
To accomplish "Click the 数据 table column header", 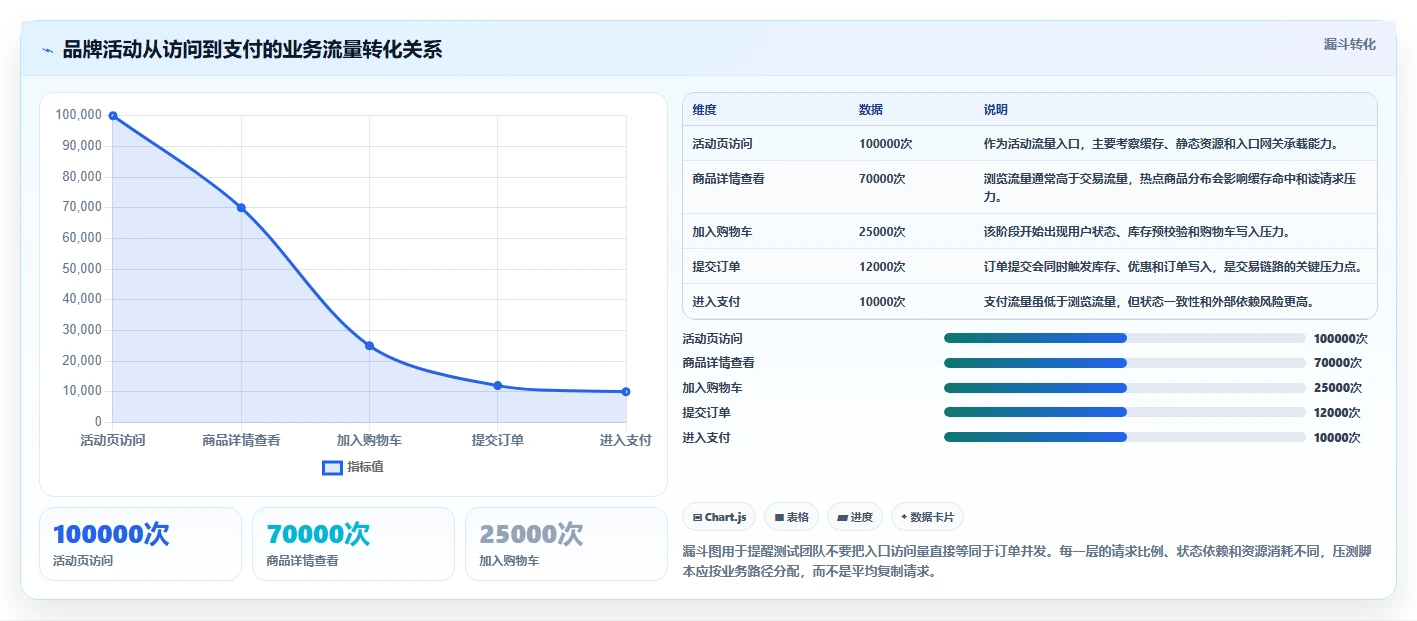I will pyautogui.click(x=871, y=110).
